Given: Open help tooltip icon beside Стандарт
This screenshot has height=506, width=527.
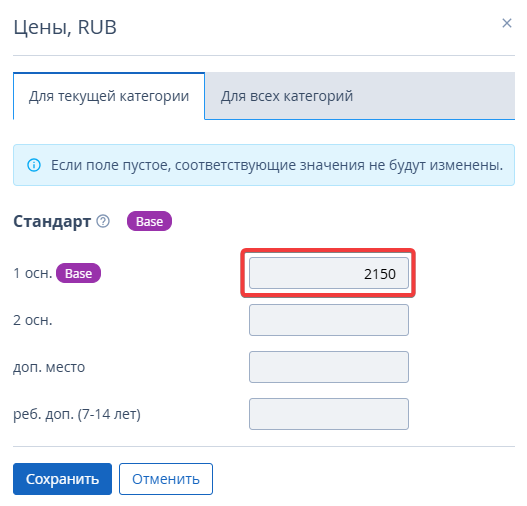Looking at the screenshot, I should coord(103,221).
